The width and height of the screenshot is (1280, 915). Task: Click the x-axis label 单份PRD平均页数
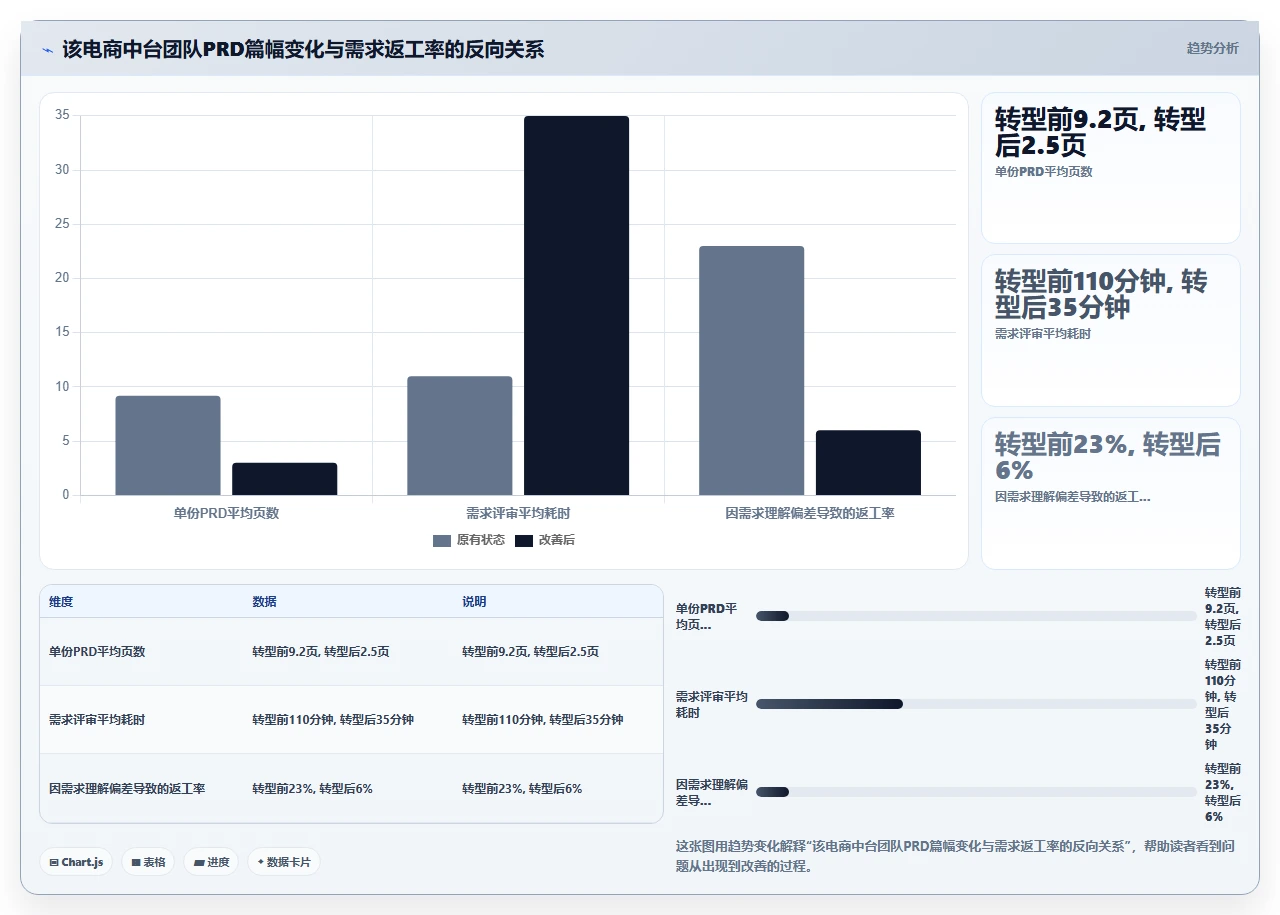(226, 513)
